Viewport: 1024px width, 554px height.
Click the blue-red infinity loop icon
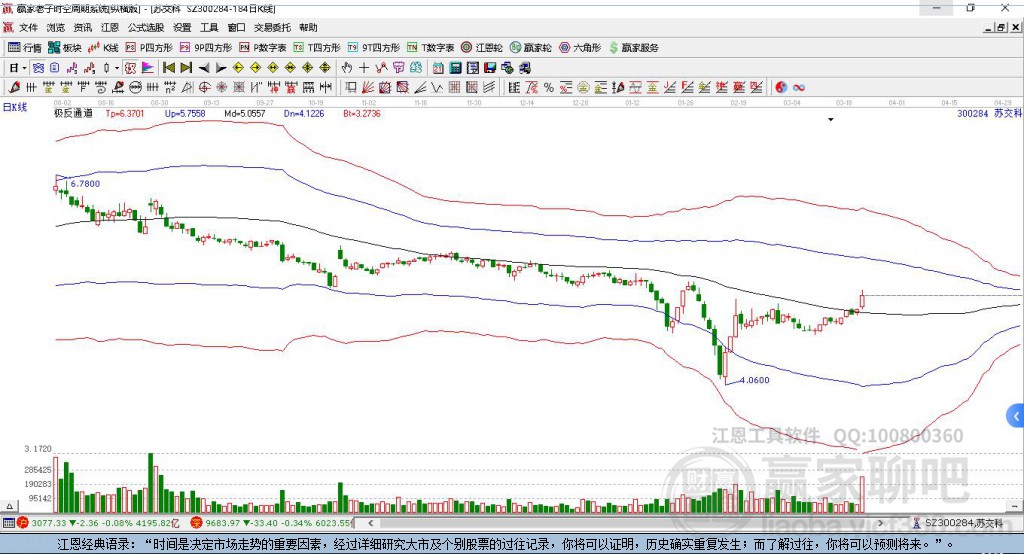pos(798,88)
